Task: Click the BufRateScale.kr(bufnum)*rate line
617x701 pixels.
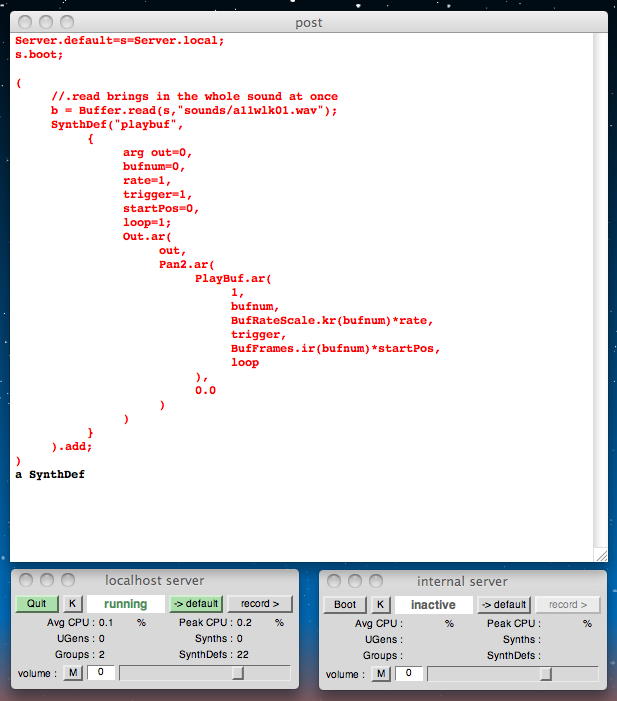Action: [332, 321]
